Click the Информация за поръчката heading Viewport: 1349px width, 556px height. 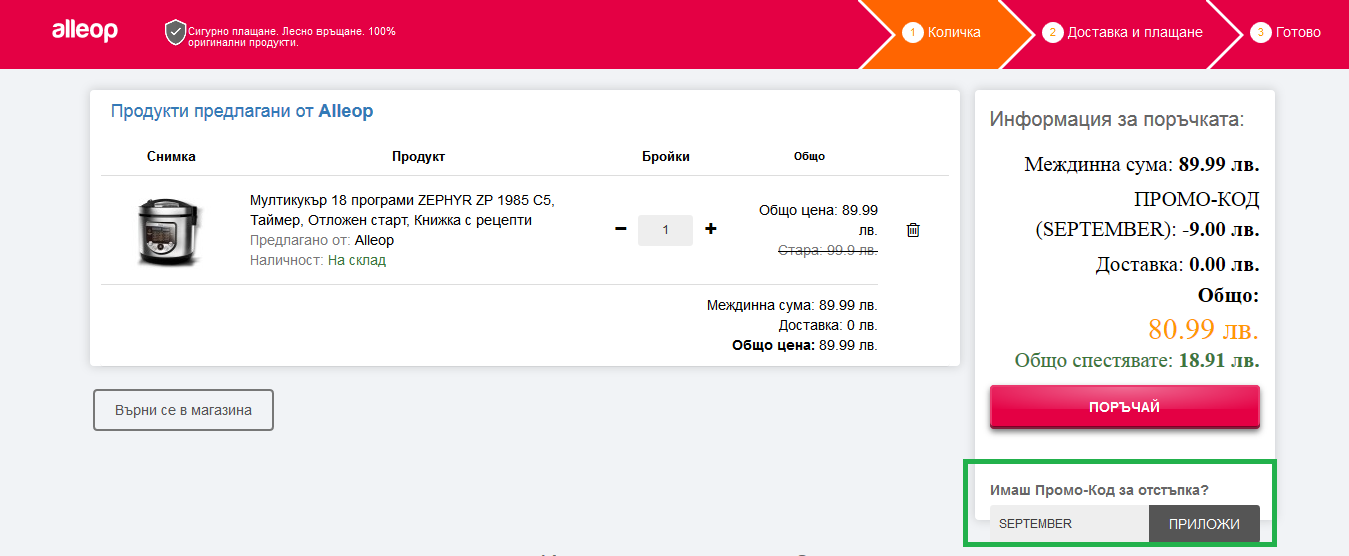(1116, 120)
